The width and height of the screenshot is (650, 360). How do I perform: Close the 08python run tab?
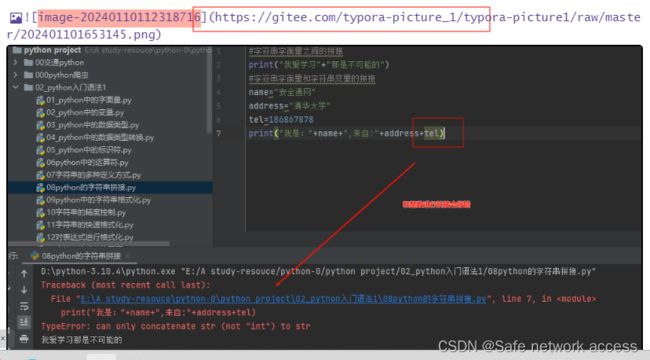[127, 256]
